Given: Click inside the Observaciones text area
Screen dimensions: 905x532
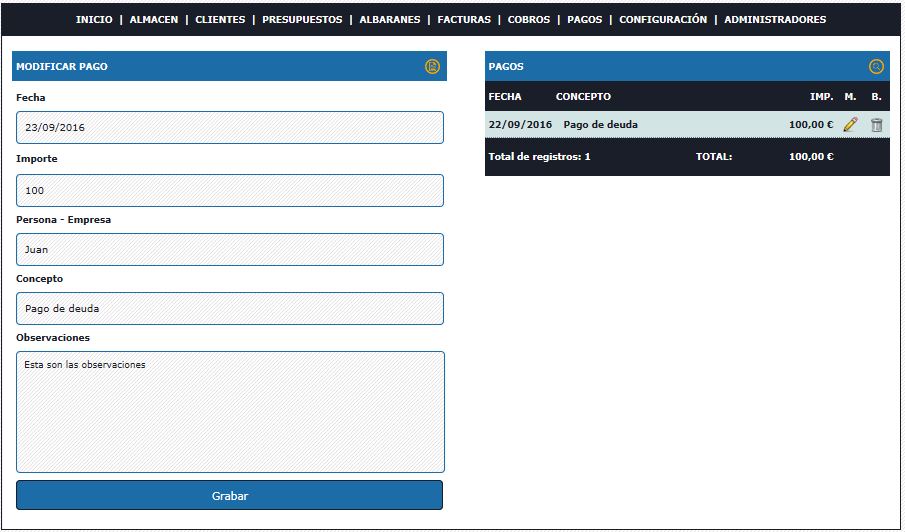Looking at the screenshot, I should [x=229, y=412].
